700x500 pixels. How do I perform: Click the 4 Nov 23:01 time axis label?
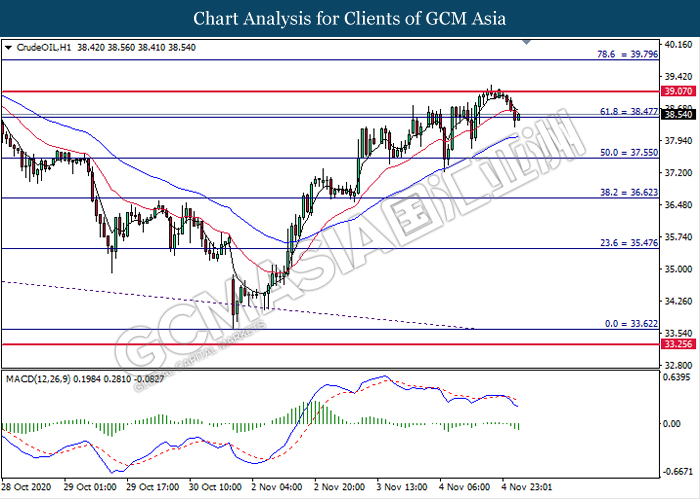point(527,487)
